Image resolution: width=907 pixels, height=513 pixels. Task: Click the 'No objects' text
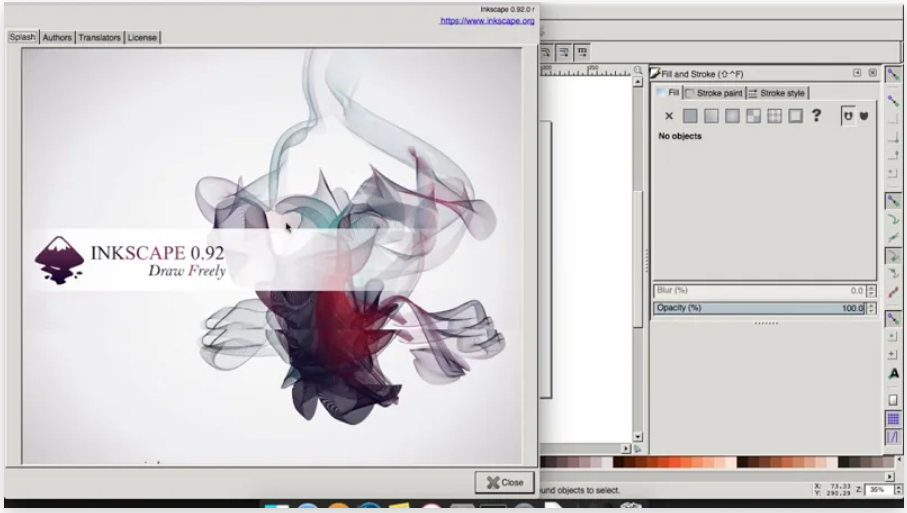(x=680, y=136)
